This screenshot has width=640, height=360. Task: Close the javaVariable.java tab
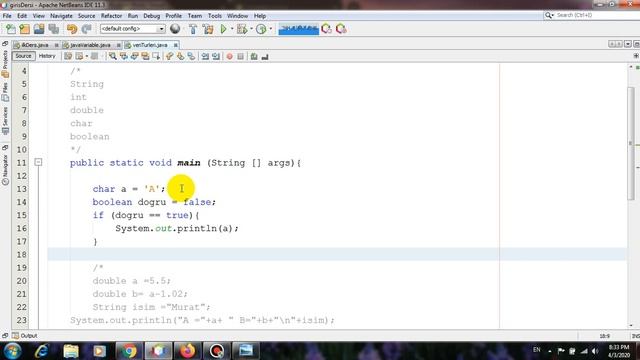pyautogui.click(x=119, y=45)
